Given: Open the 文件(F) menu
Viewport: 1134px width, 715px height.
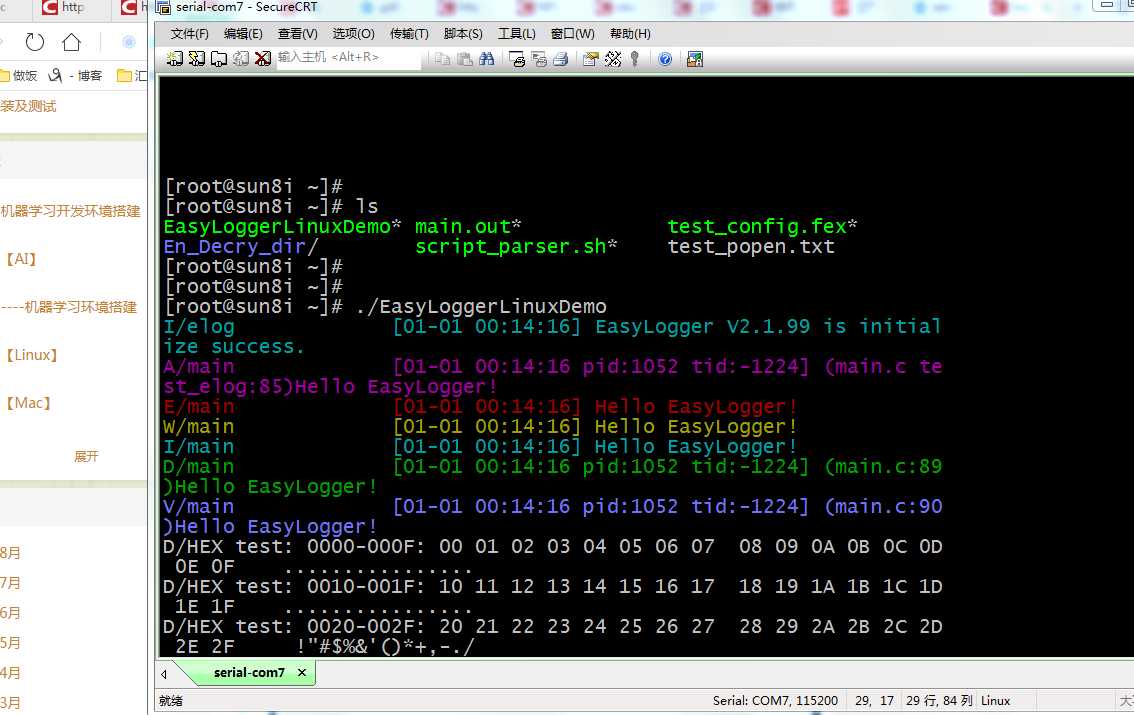Looking at the screenshot, I should click(x=189, y=34).
